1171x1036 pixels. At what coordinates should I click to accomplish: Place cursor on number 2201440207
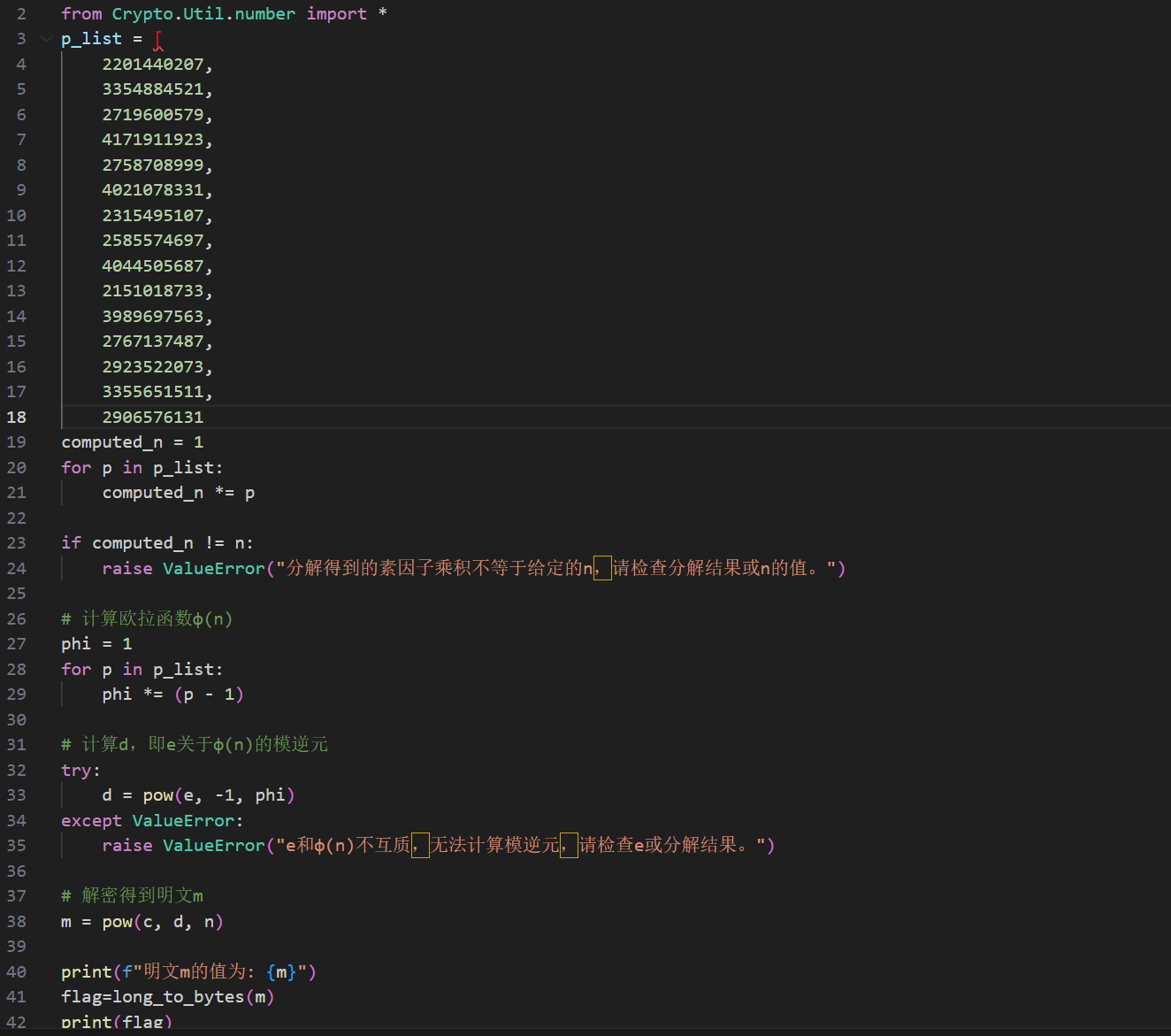tap(152, 65)
